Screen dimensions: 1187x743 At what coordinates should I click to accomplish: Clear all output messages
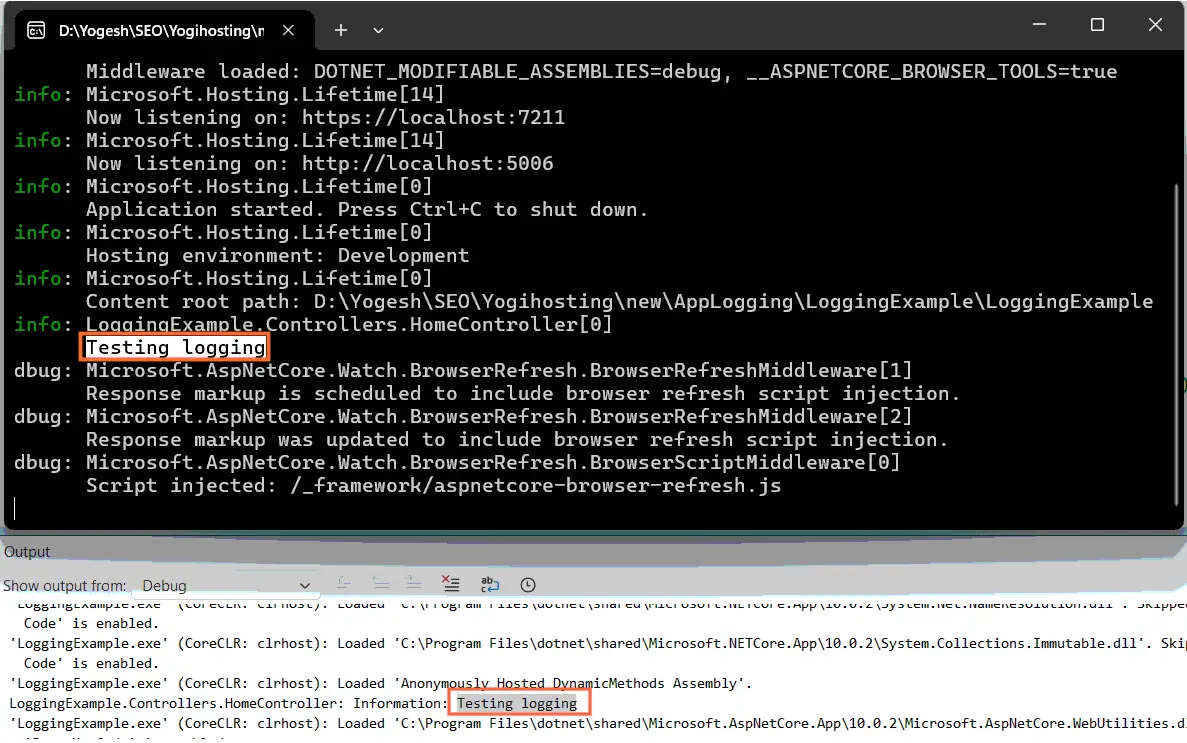tap(450, 584)
